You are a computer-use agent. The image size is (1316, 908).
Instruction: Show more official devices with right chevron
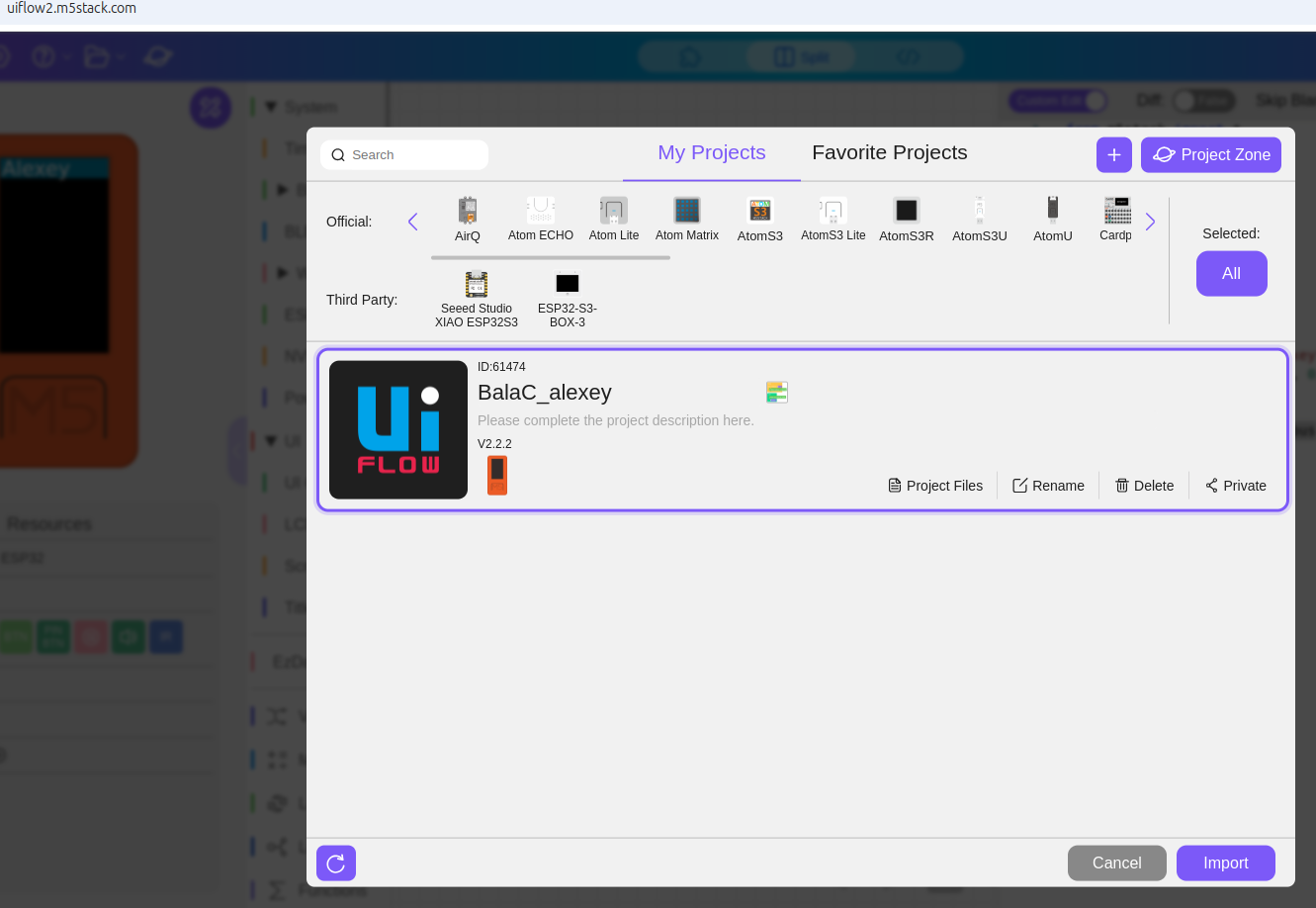coord(1150,222)
